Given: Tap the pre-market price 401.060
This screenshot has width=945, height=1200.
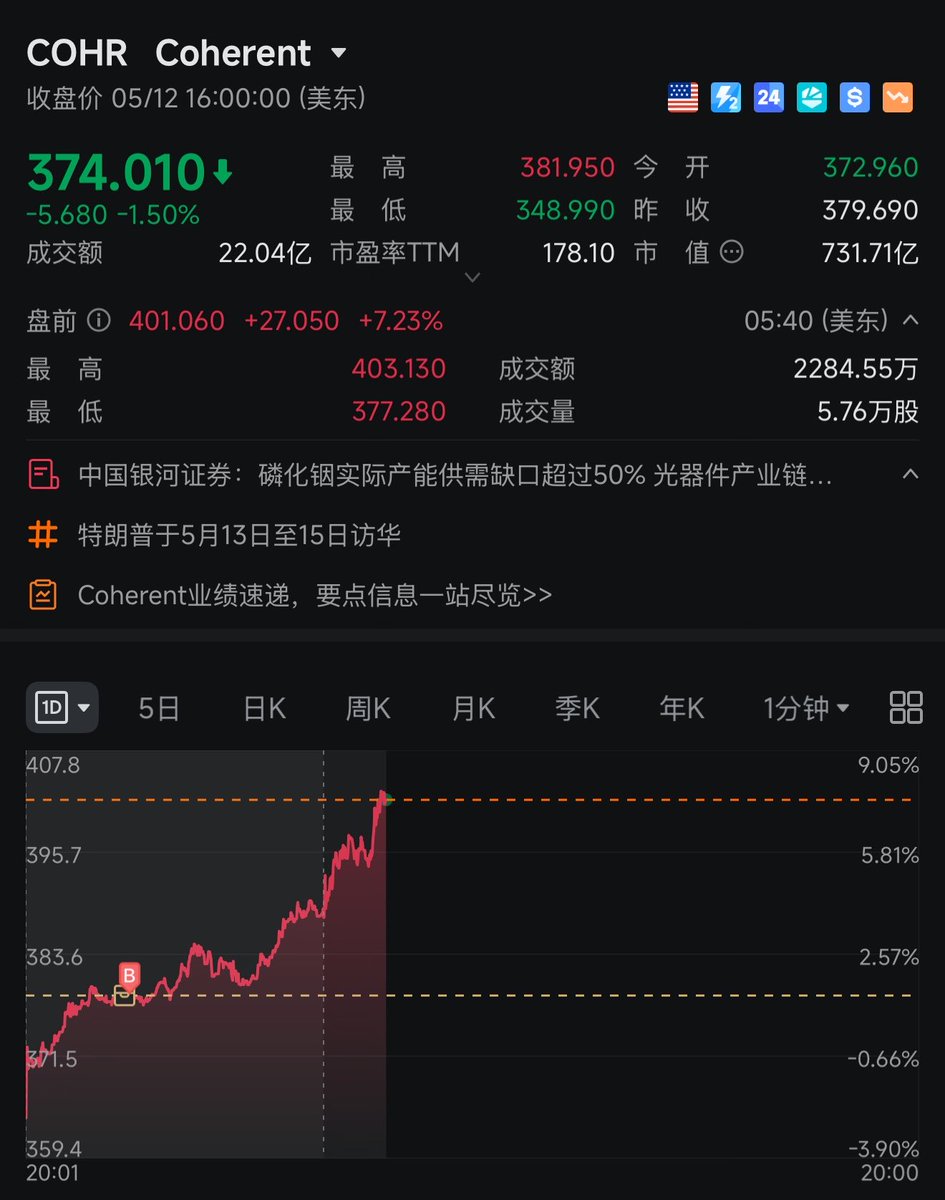Looking at the screenshot, I should pos(177,321).
